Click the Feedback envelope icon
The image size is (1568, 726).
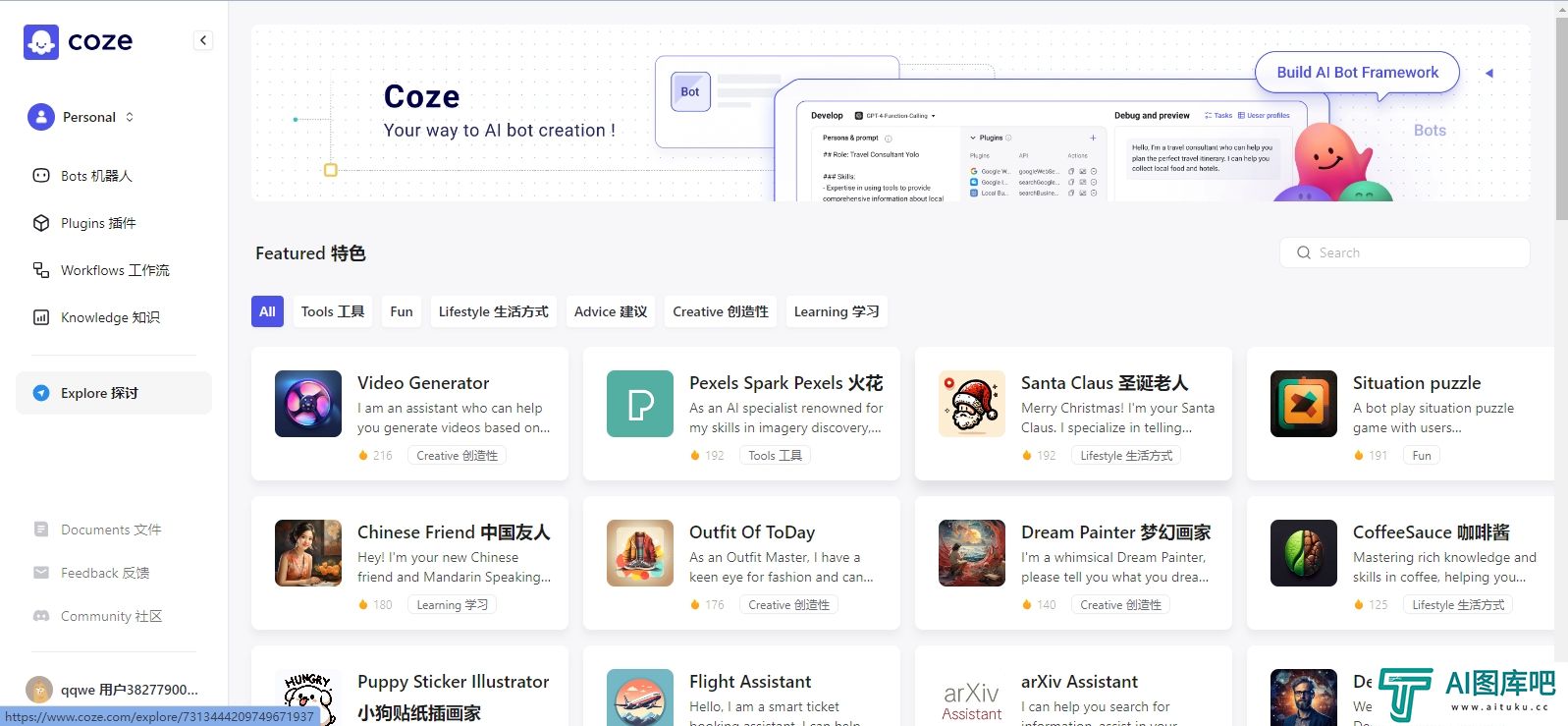pos(41,573)
